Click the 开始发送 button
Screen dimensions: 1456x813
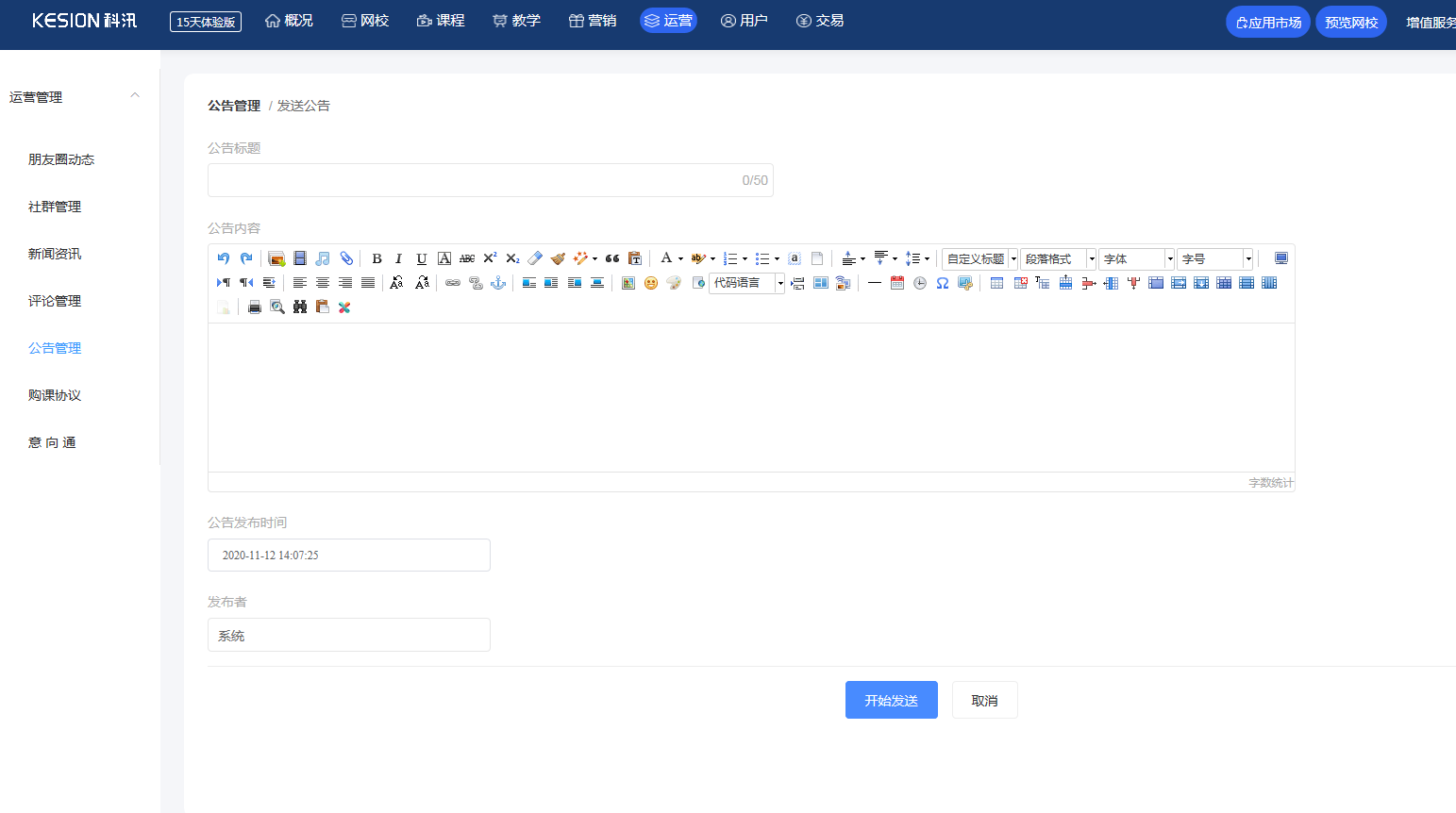(x=891, y=700)
